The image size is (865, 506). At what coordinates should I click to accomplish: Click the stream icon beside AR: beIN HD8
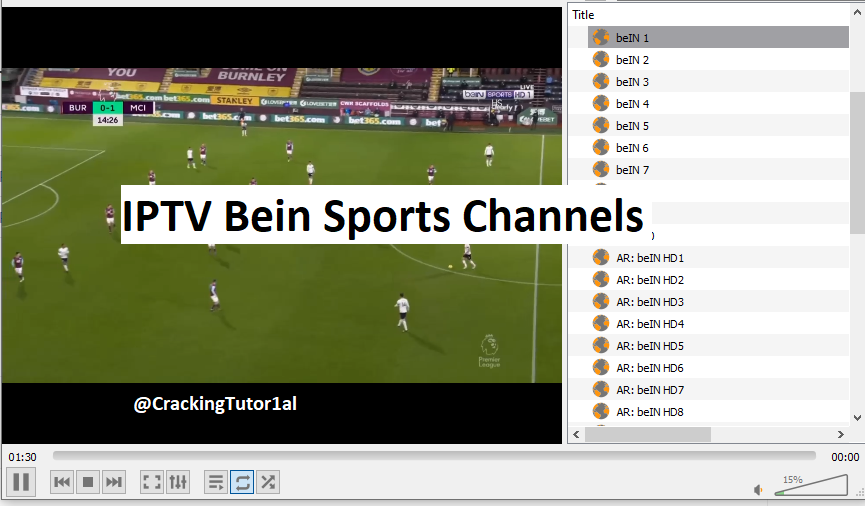pyautogui.click(x=601, y=412)
